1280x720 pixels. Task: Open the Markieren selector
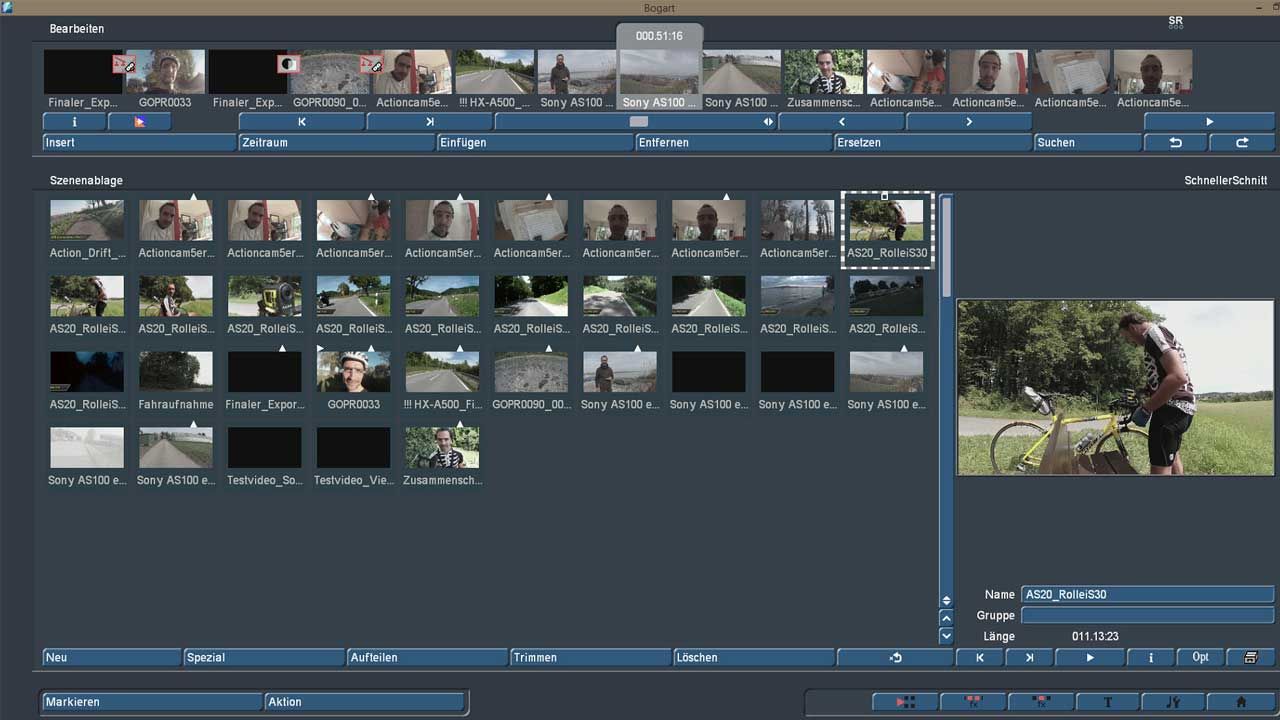coord(152,702)
